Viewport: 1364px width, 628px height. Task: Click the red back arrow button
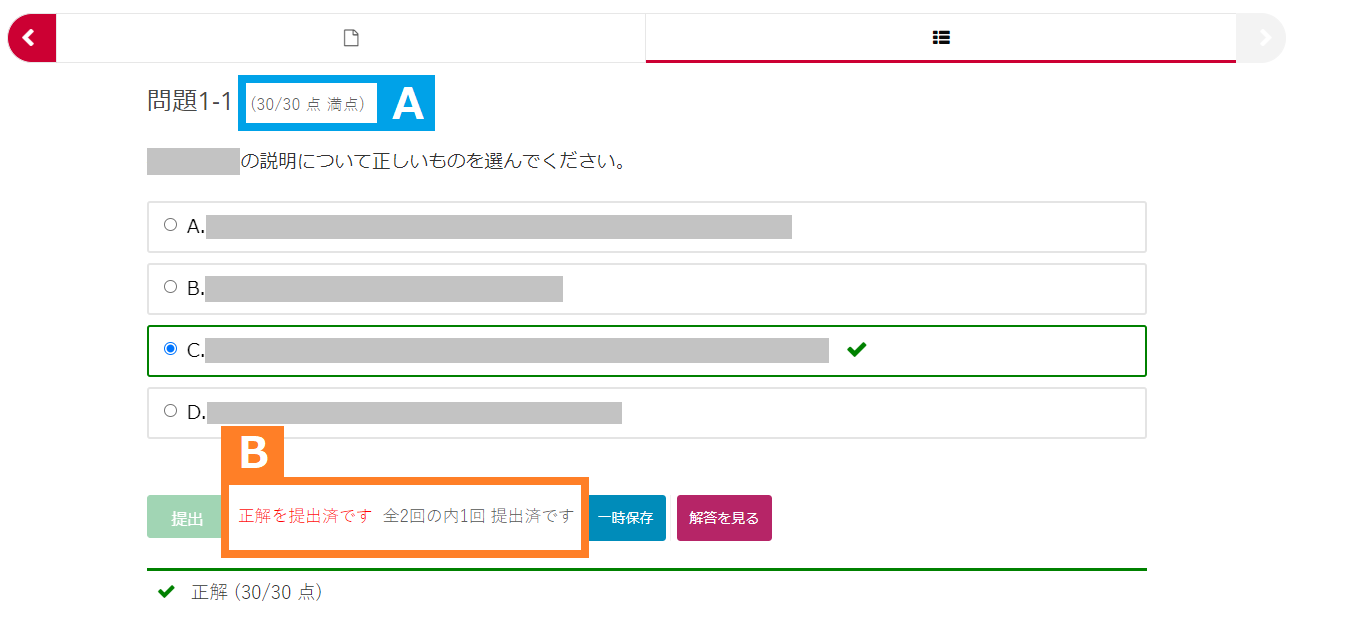pyautogui.click(x=30, y=38)
